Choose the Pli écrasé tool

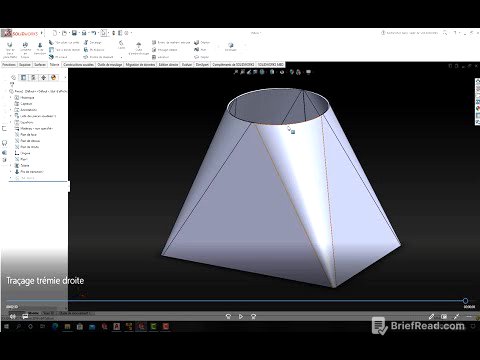[58, 57]
